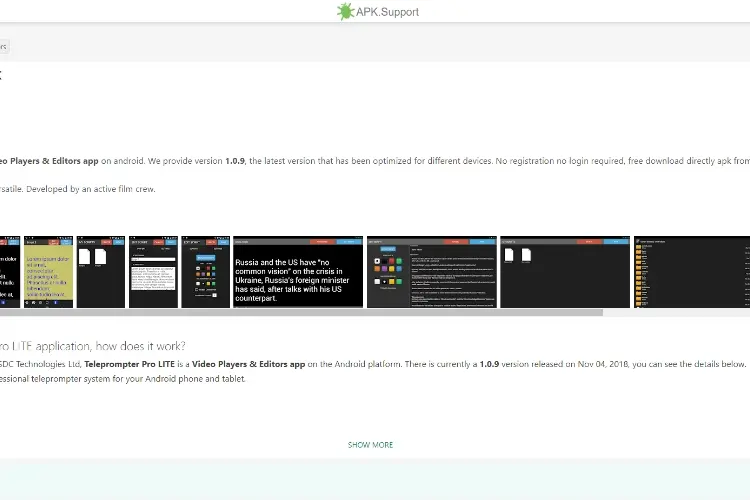
Task: Open the landscape screenshot with two file icons
Action: coord(565,272)
